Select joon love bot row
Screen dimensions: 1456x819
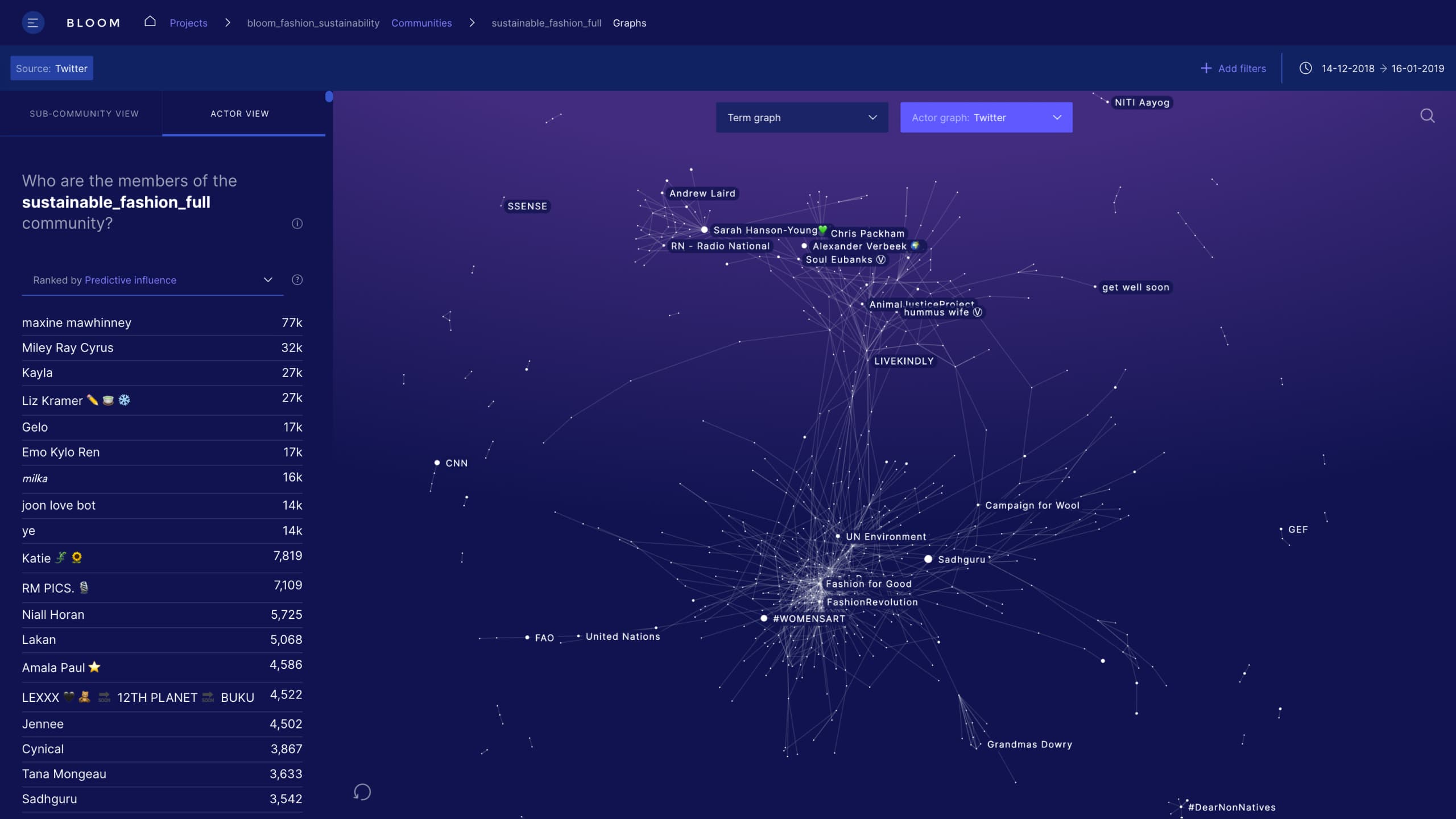pyautogui.click(x=162, y=505)
